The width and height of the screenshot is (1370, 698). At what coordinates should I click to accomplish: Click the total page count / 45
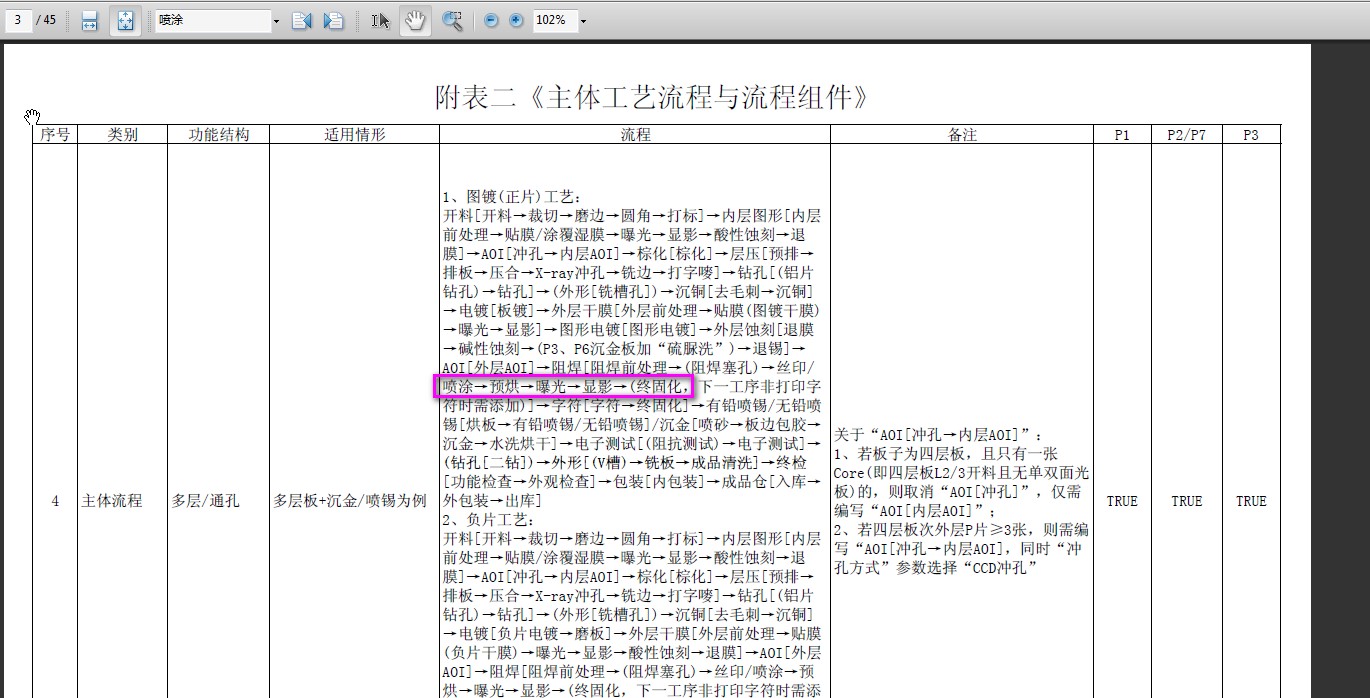click(47, 20)
